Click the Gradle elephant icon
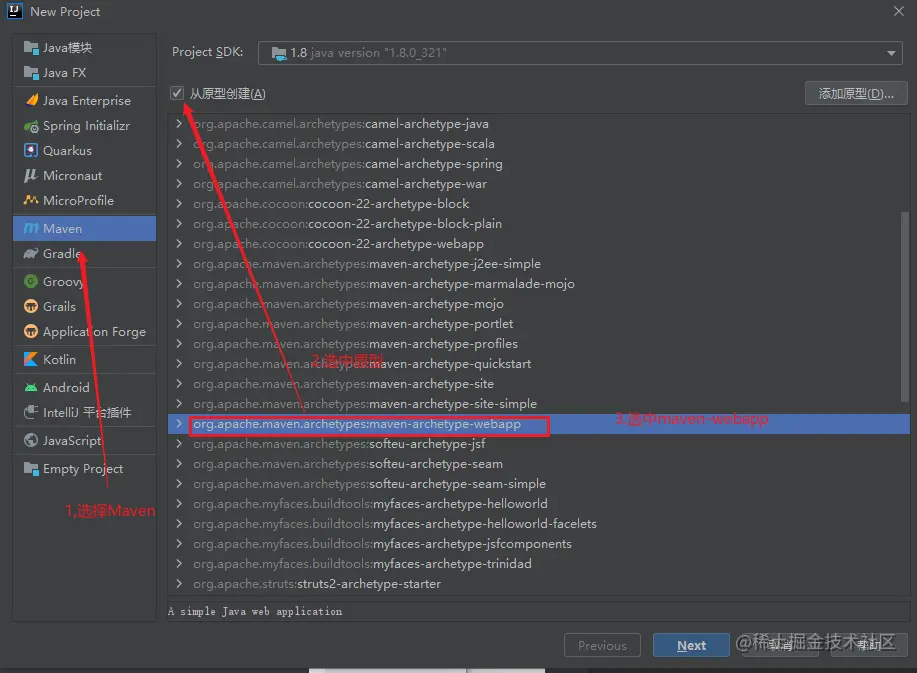Screen dimensions: 917x673 coord(31,253)
